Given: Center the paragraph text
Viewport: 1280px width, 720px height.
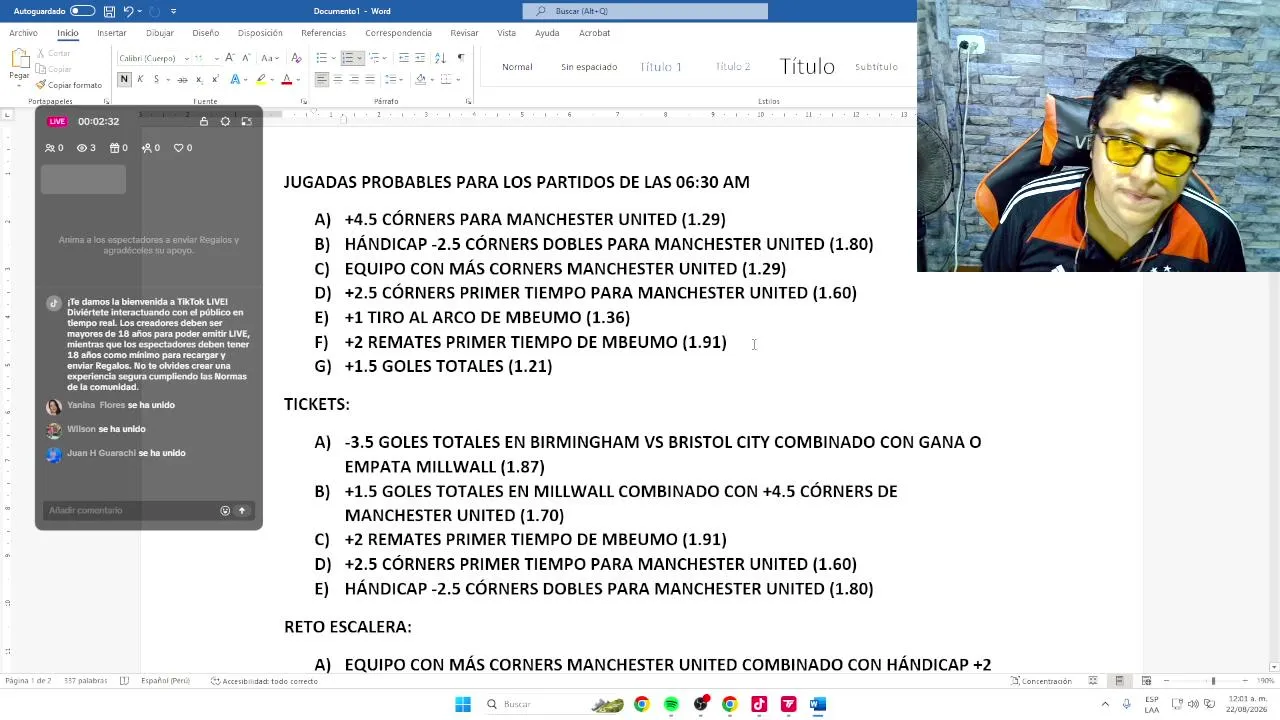Looking at the screenshot, I should click(x=337, y=79).
